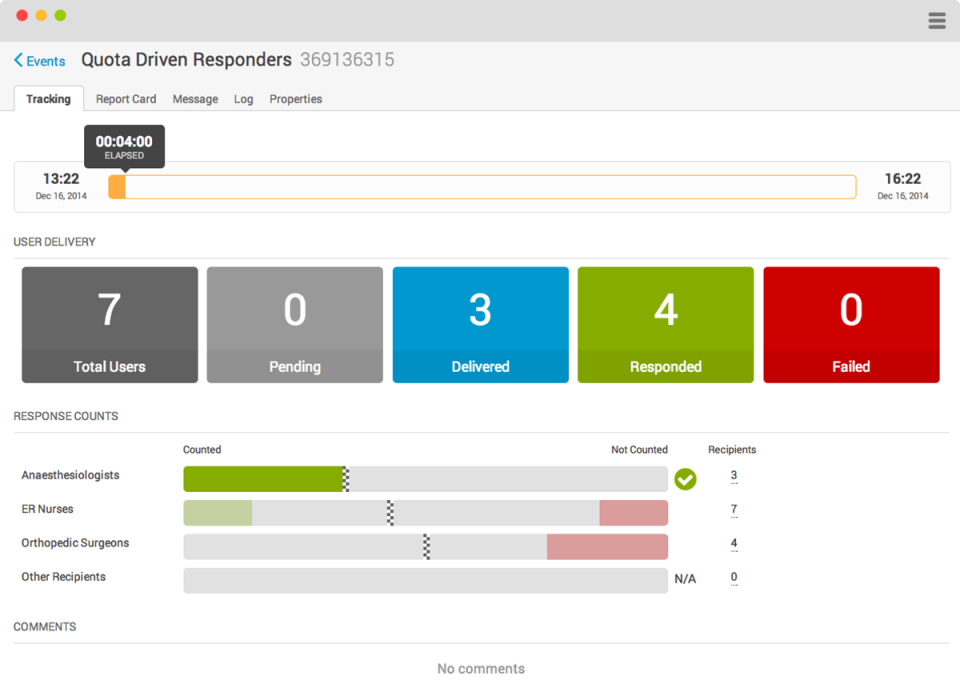Click the Other Recipients empty bar
Viewport: 960px width, 684px height.
click(426, 581)
